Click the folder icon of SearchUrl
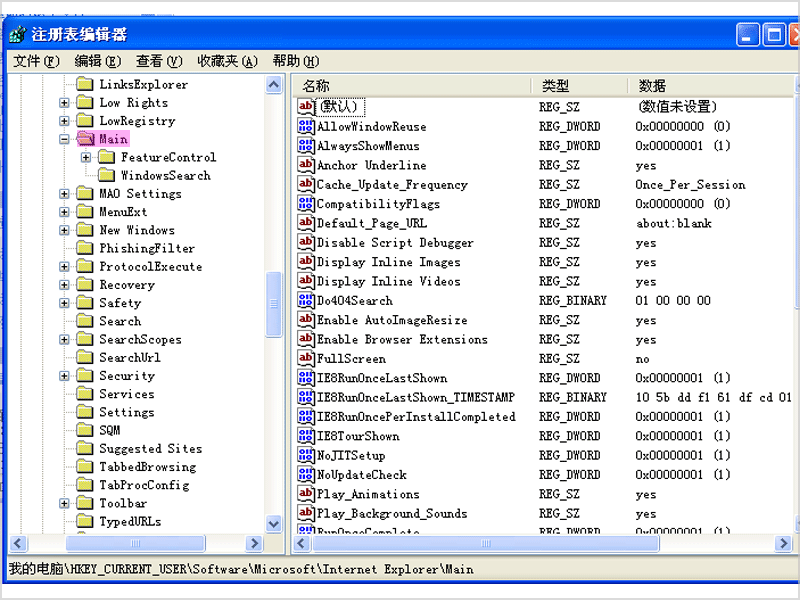The height and width of the screenshot is (600, 800). [x=85, y=358]
